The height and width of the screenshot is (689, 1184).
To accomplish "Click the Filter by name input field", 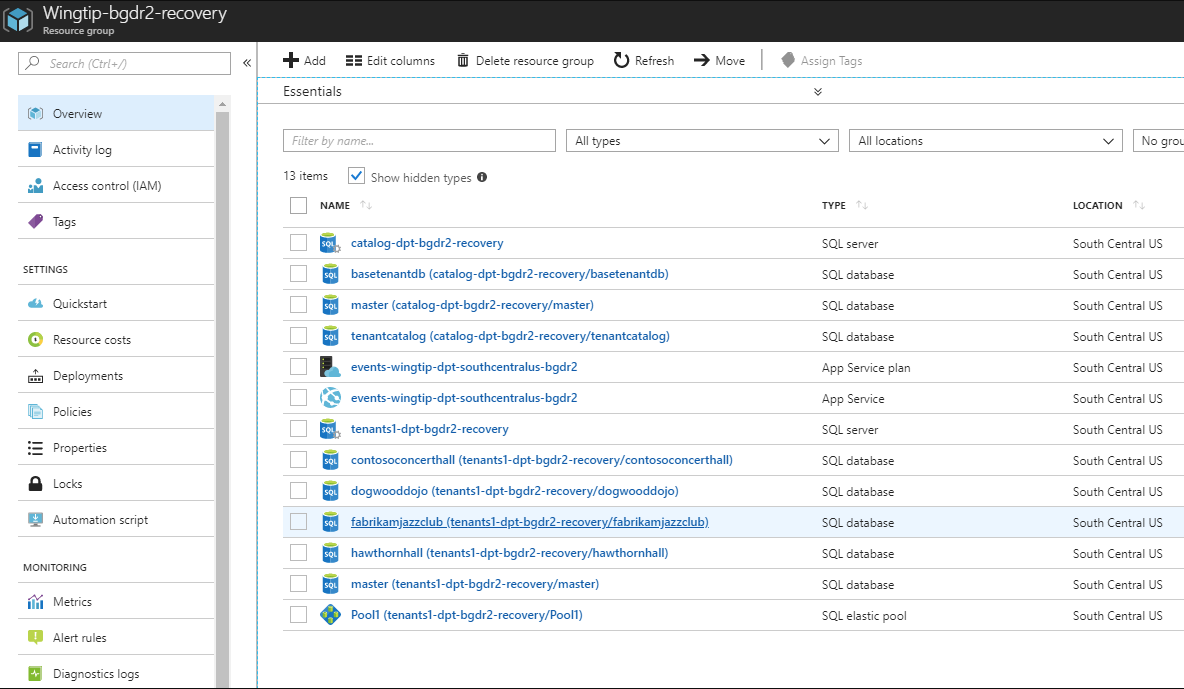I will tap(419, 141).
